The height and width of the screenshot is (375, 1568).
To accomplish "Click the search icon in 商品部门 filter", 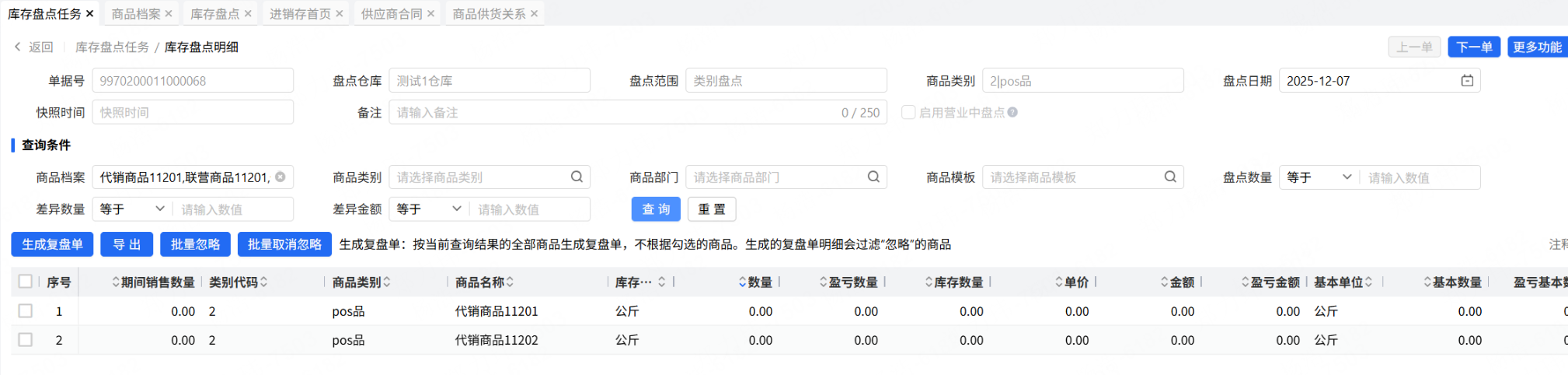I will (873, 177).
